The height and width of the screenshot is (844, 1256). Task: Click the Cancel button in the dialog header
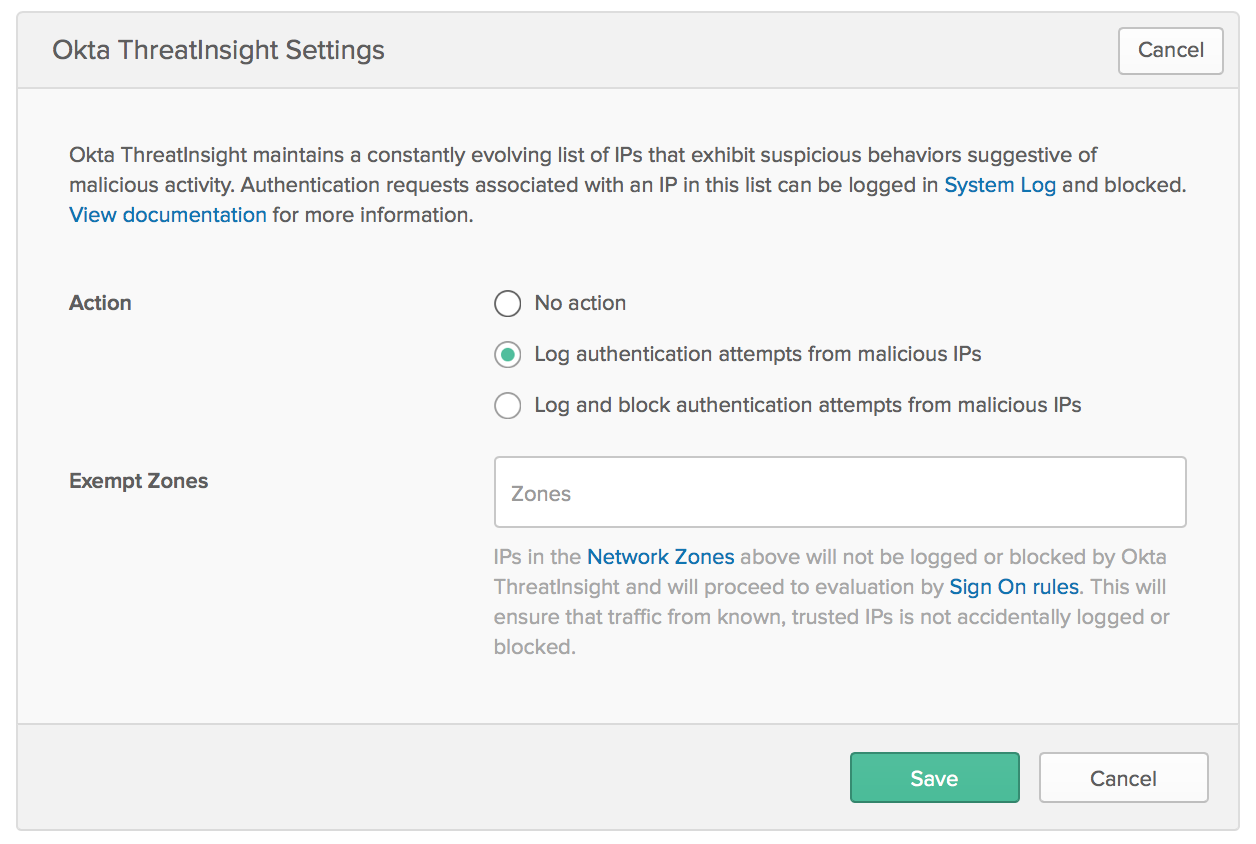click(1170, 50)
